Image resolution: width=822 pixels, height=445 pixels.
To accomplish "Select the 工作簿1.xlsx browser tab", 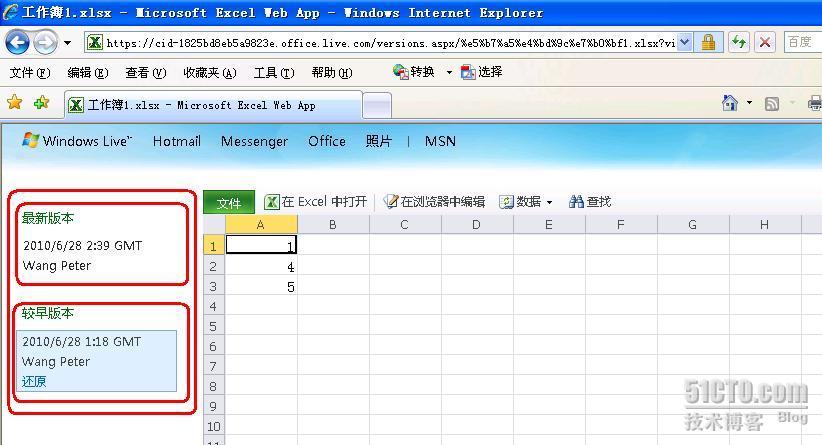I will click(x=213, y=105).
